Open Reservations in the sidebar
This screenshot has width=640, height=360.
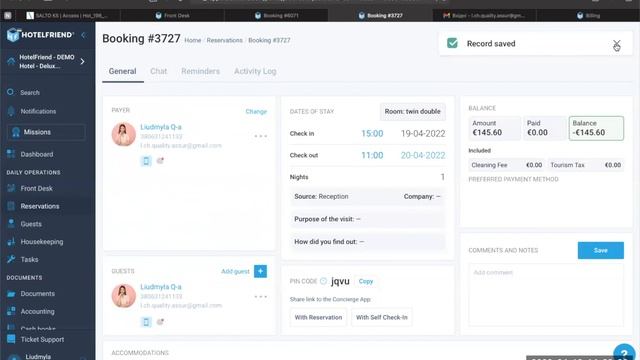pos(40,206)
